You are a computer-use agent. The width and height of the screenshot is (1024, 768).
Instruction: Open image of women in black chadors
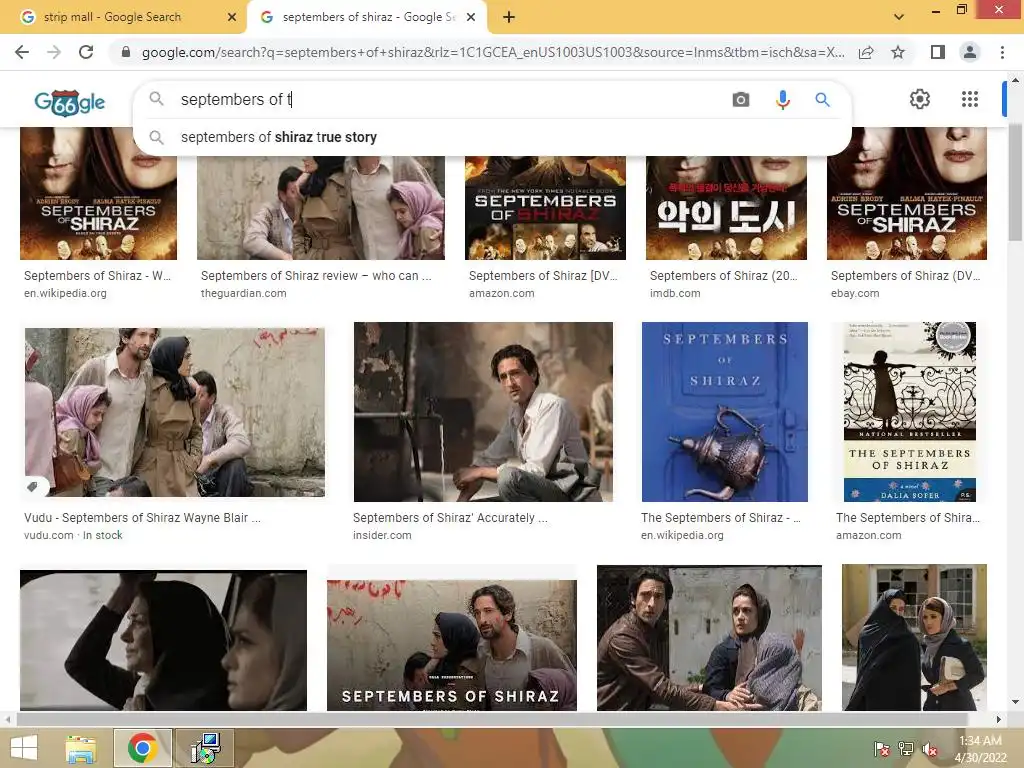point(914,637)
